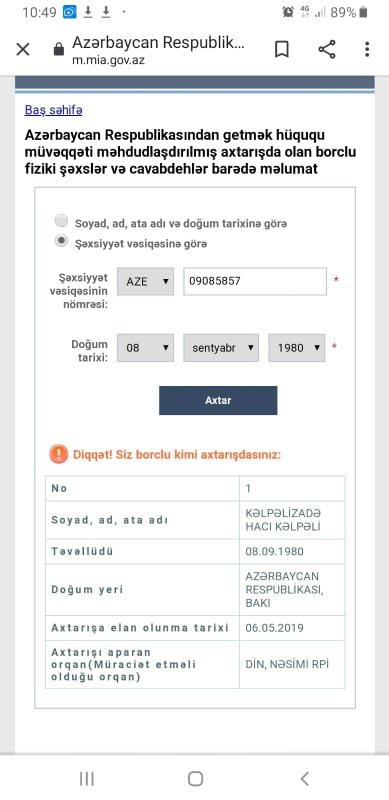Bookmark this page with the bookmark icon

coord(282,49)
